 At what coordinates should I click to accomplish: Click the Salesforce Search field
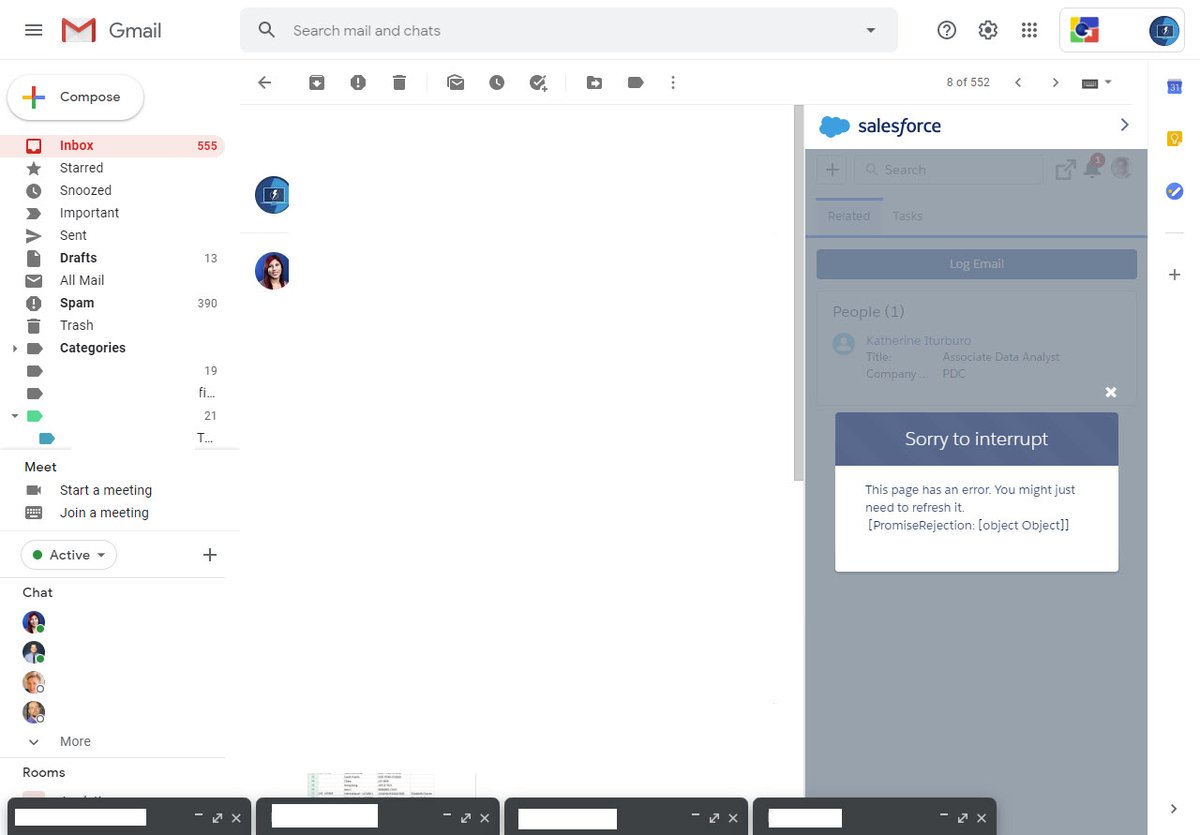click(x=949, y=170)
